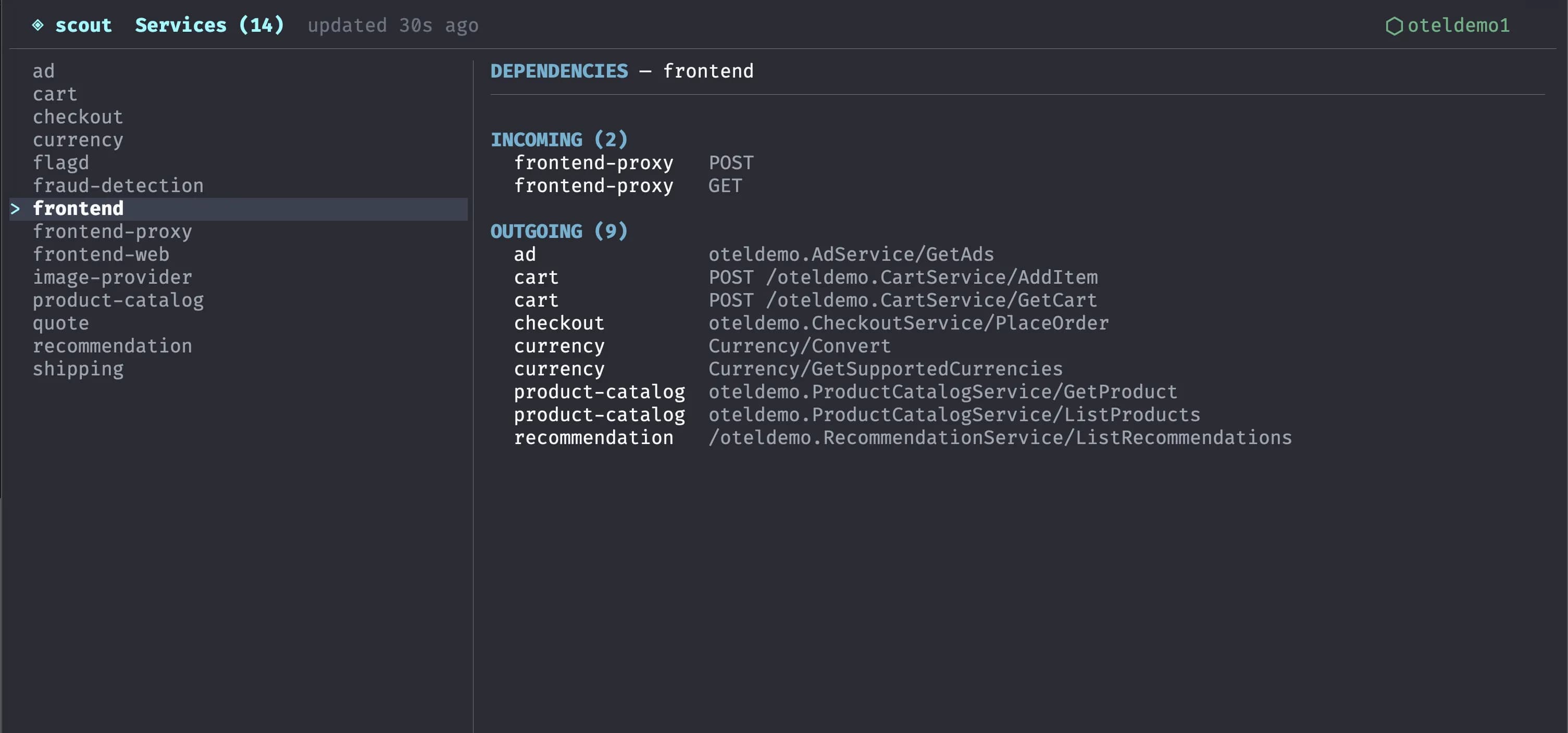Click the DEPENDENCIES — frontend heading
This screenshot has width=1568, height=733.
(621, 71)
